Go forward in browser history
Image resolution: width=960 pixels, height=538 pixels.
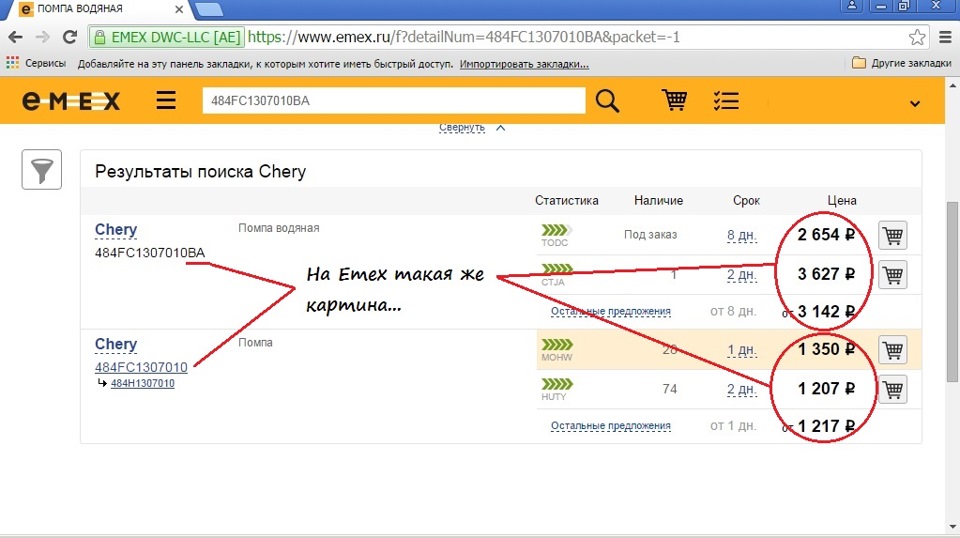42,37
